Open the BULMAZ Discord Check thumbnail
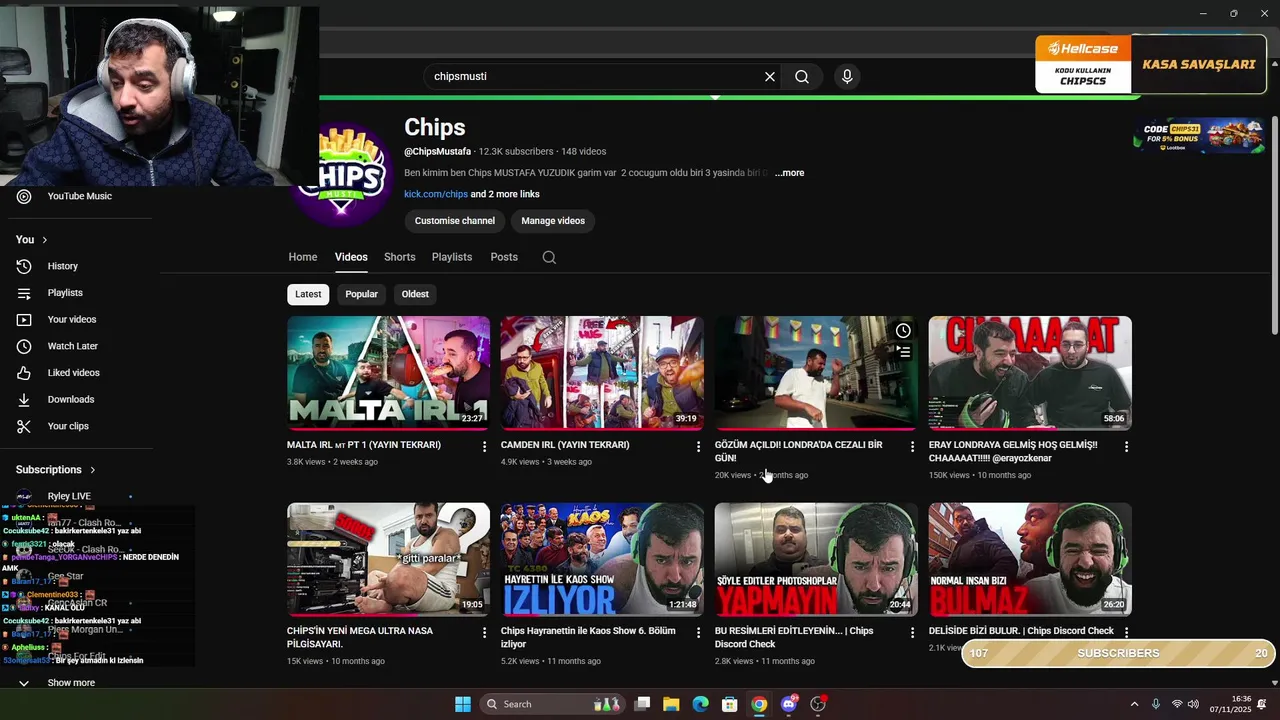 [x=1030, y=559]
